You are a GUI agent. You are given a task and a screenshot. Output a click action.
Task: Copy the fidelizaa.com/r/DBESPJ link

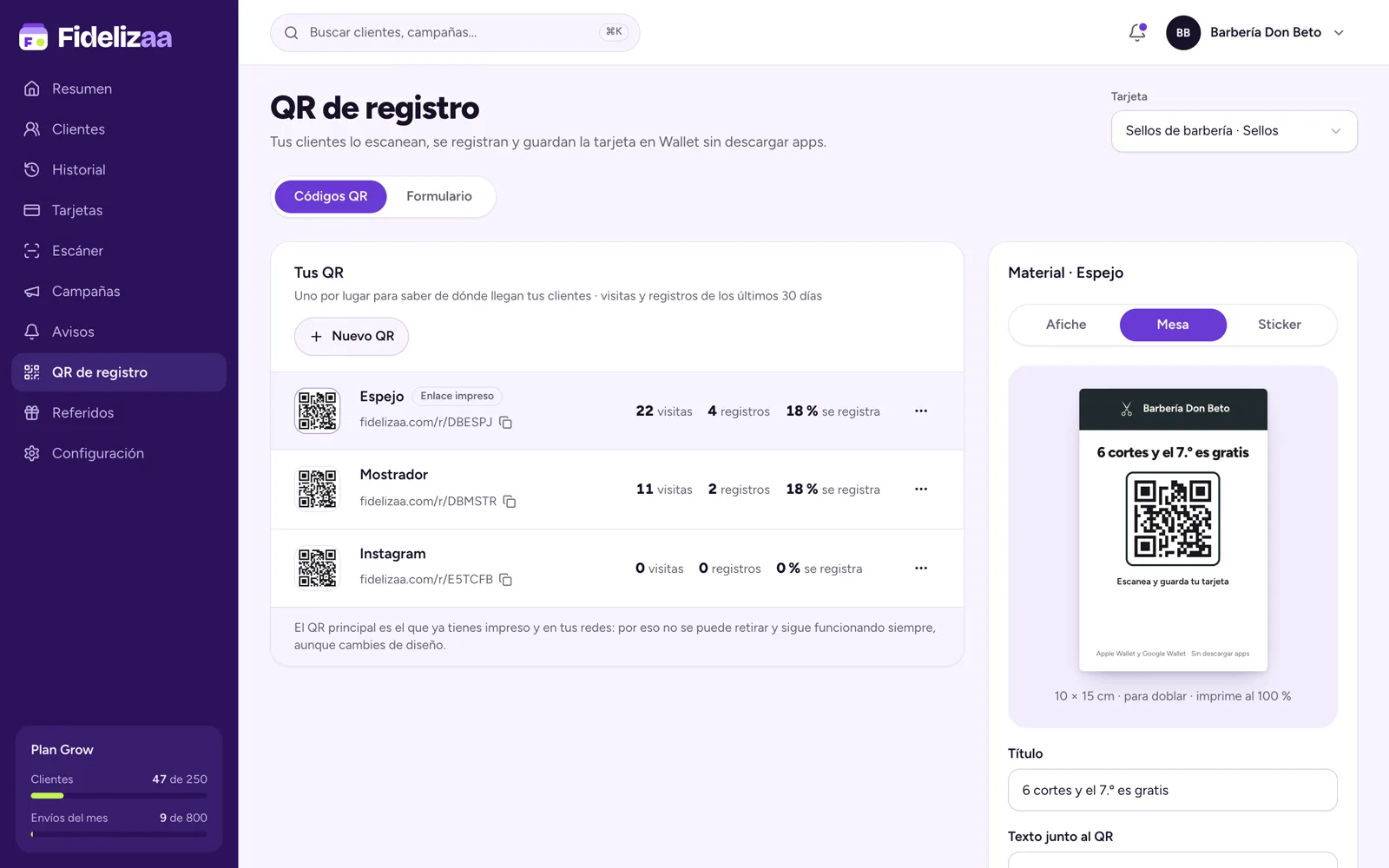[506, 423]
